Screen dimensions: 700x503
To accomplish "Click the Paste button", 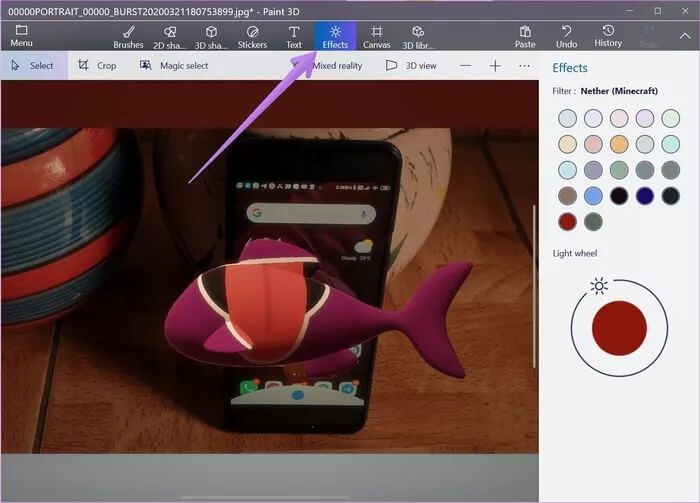I will point(525,37).
